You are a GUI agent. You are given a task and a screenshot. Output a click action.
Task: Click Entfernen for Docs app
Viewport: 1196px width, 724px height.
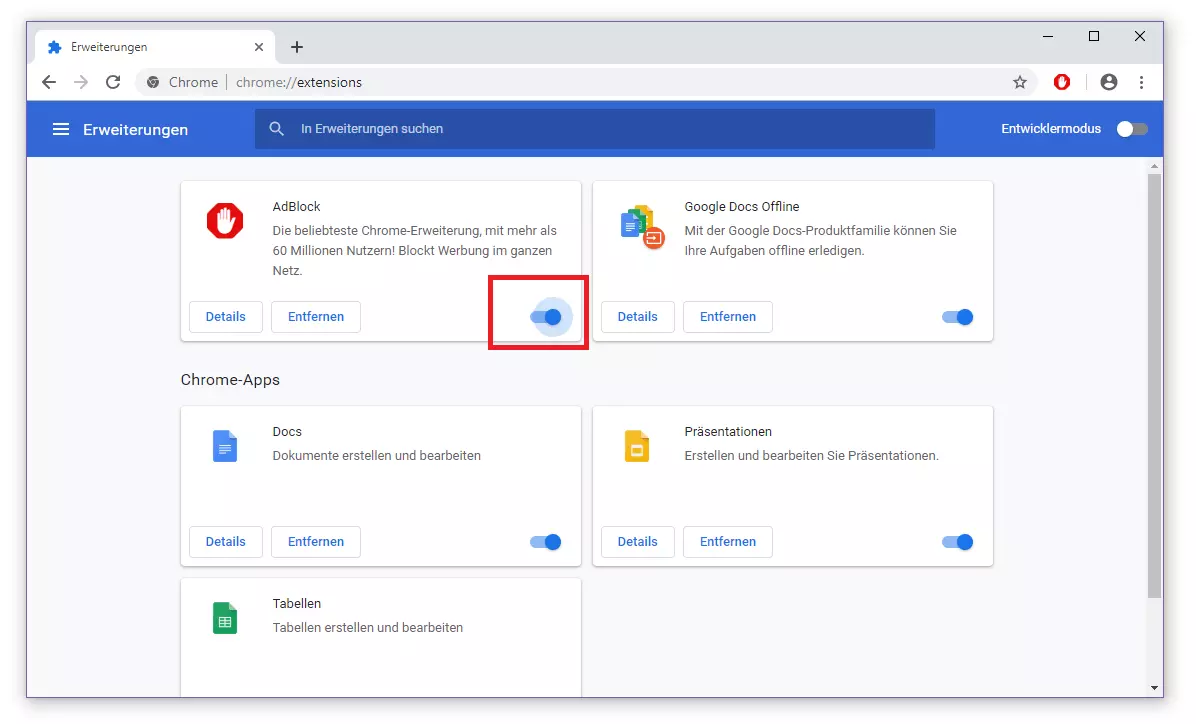(316, 542)
